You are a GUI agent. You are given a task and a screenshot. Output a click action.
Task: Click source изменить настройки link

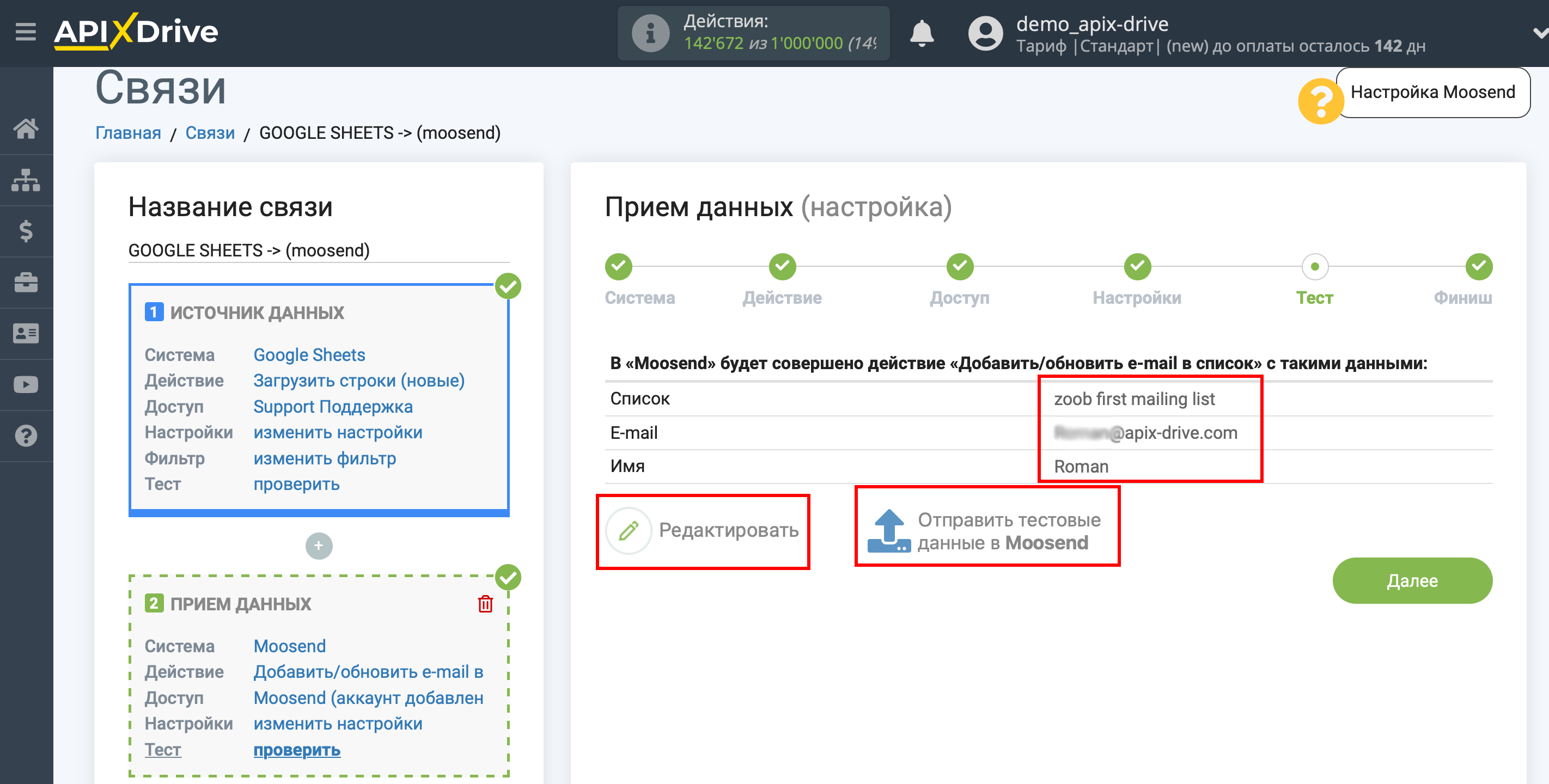tap(337, 432)
